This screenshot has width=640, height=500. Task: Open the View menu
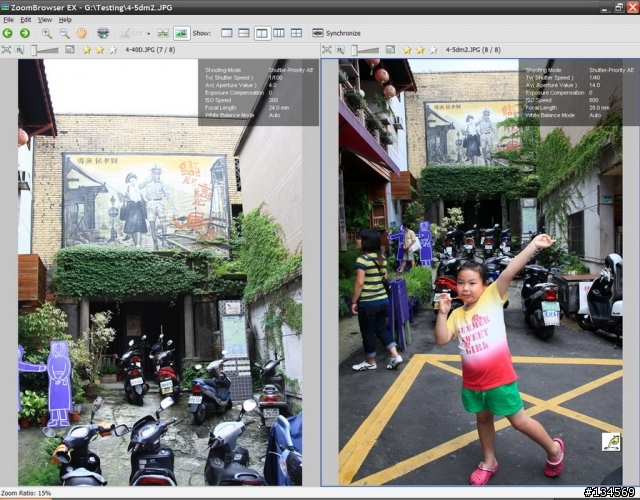[x=44, y=20]
